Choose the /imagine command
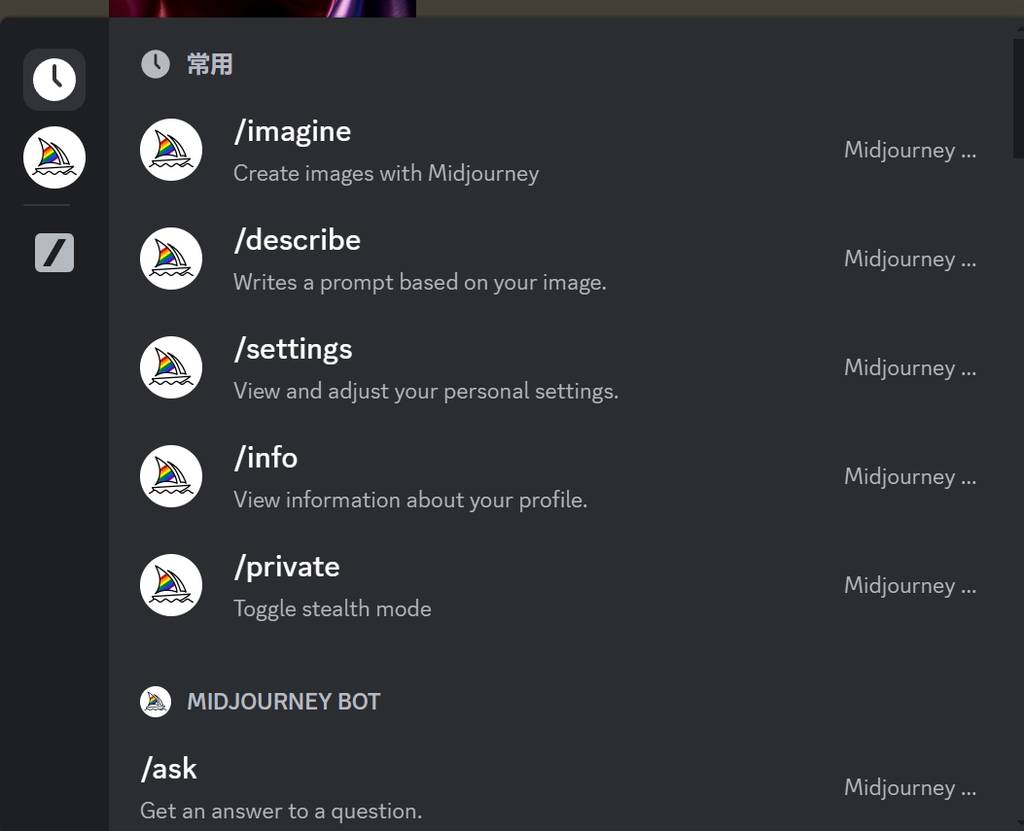1024x831 pixels. tap(292, 132)
